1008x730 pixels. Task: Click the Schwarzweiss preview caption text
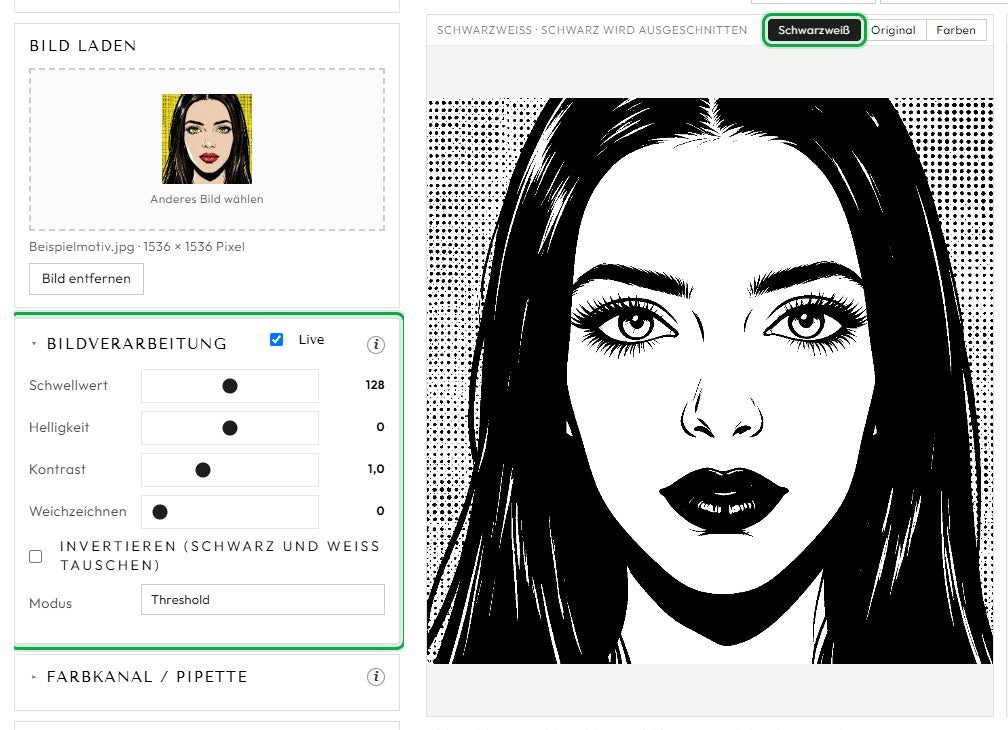tap(592, 30)
